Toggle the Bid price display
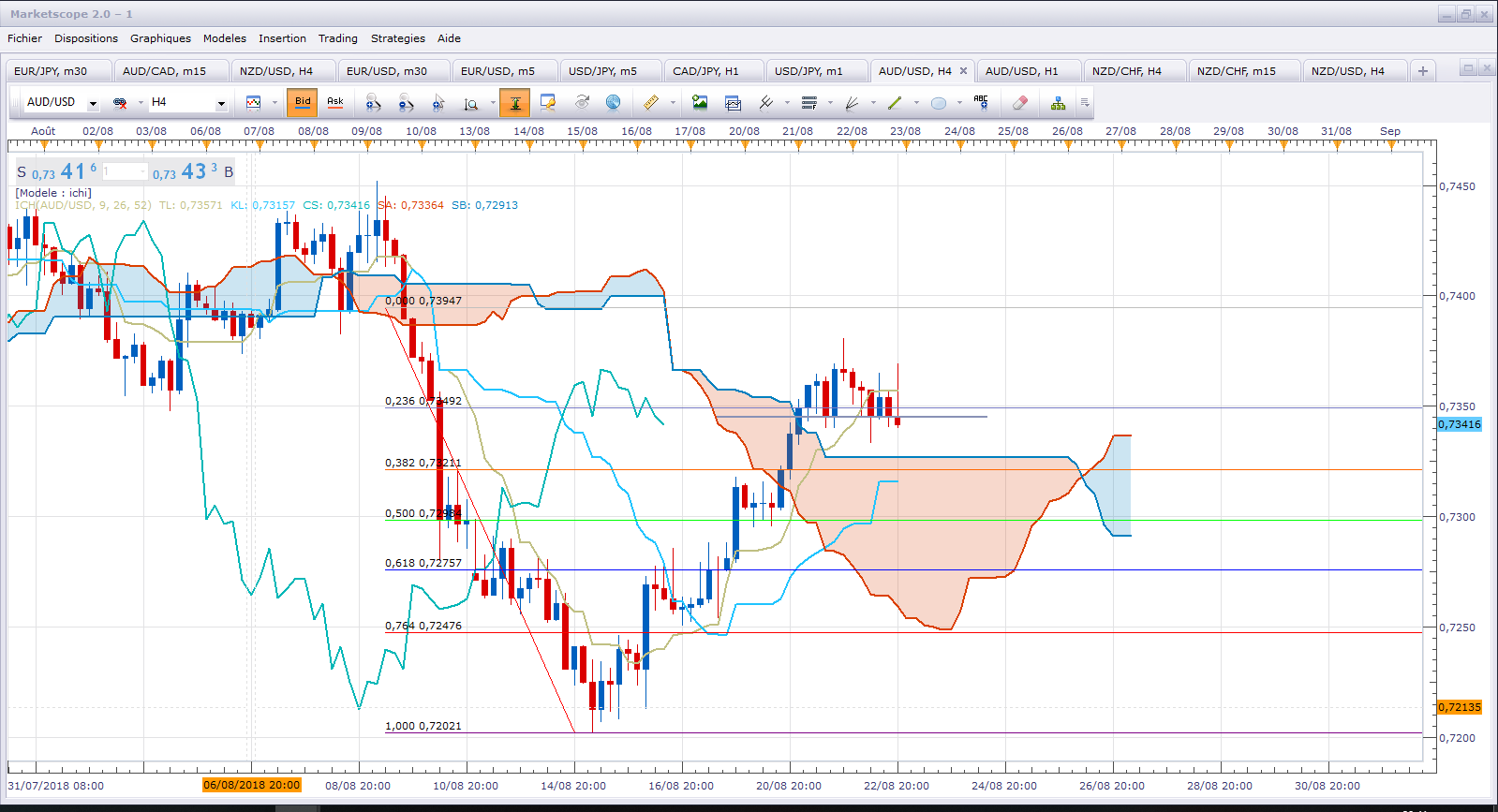1498x812 pixels. (303, 102)
